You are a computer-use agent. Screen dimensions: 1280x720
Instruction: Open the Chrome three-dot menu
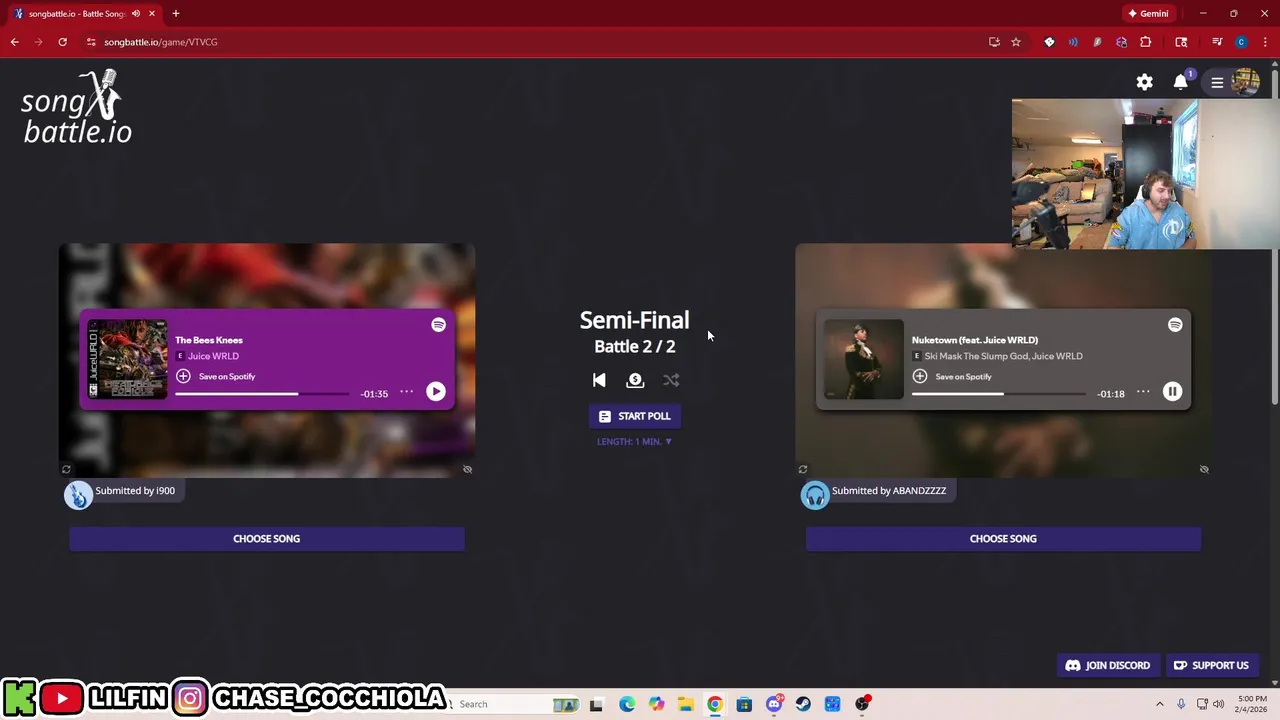[1265, 42]
